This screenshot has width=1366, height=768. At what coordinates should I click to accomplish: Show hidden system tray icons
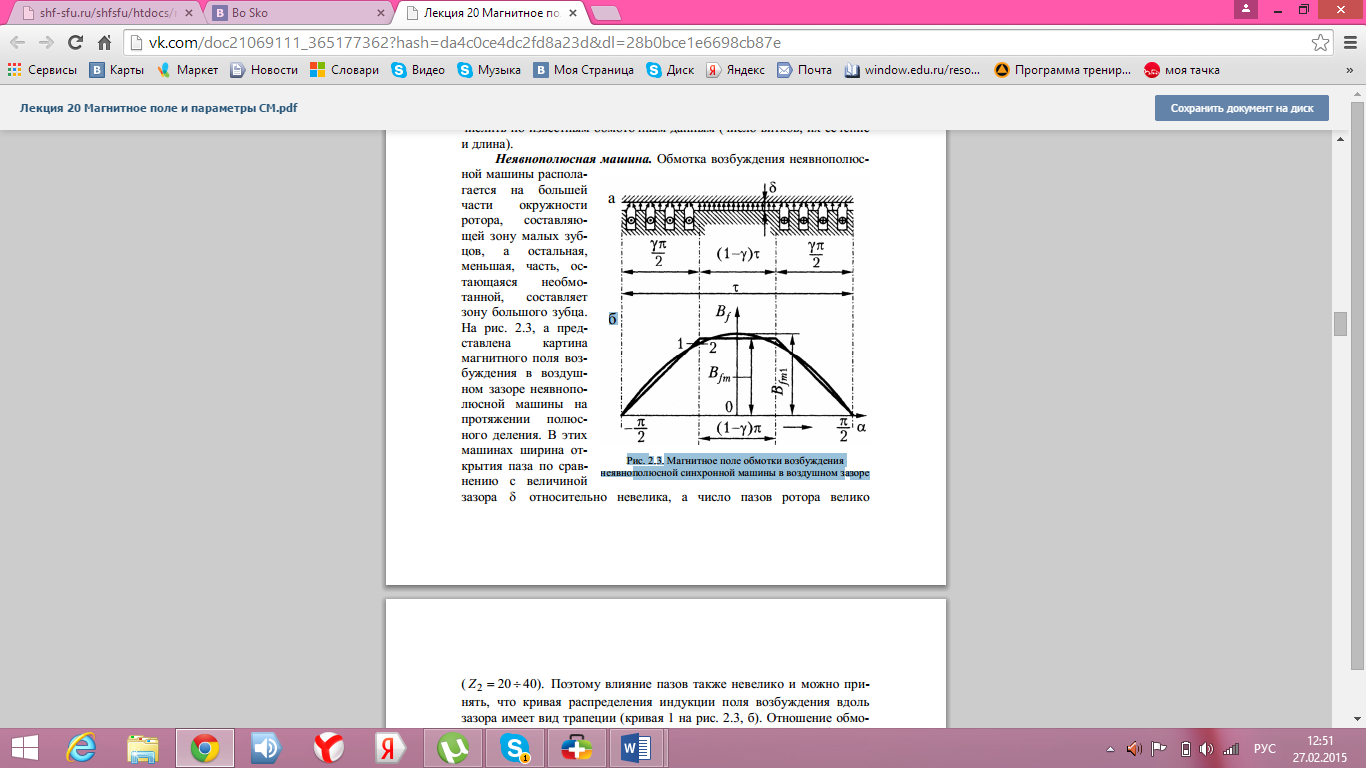point(1111,748)
